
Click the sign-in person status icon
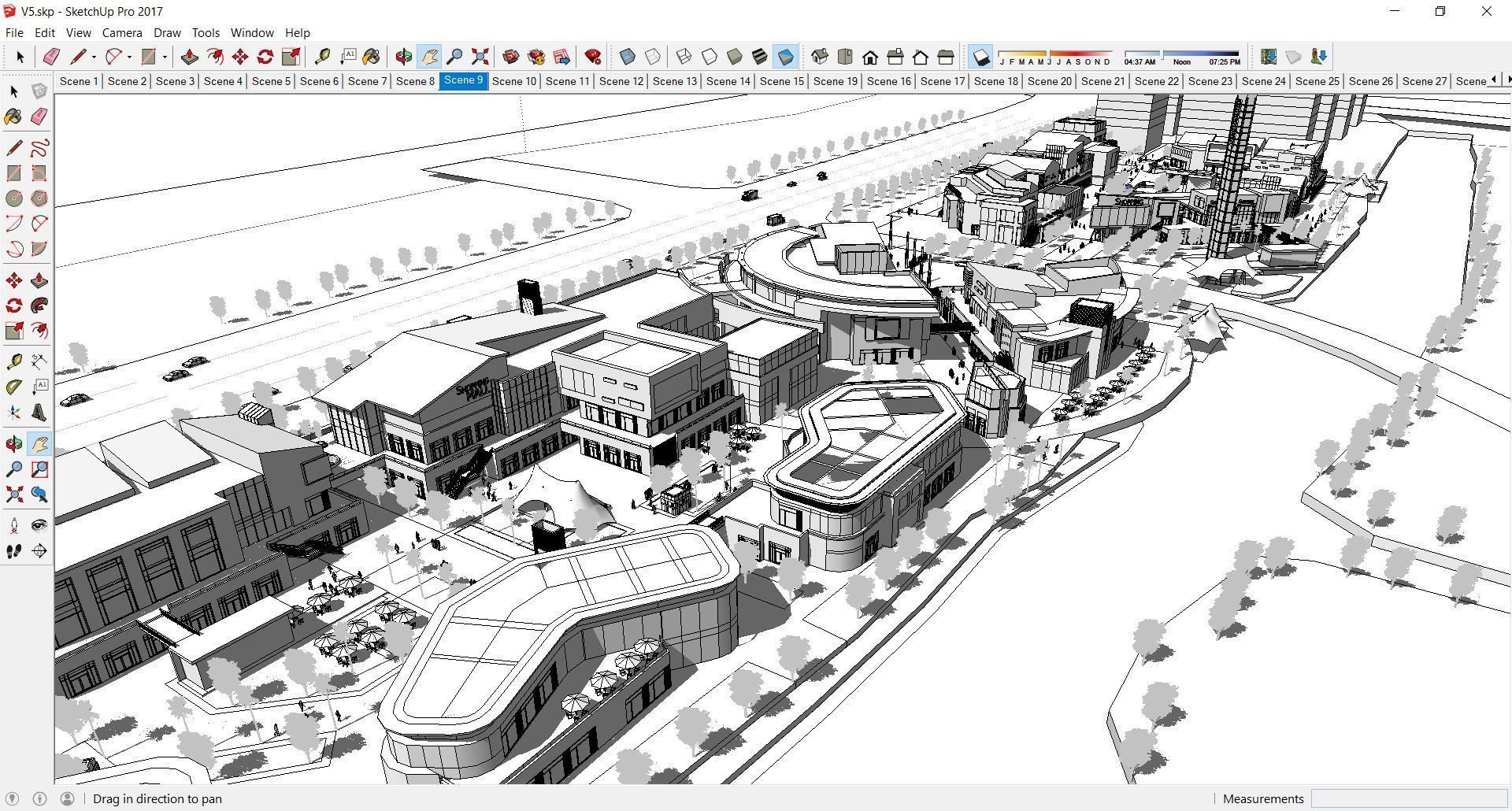67,798
